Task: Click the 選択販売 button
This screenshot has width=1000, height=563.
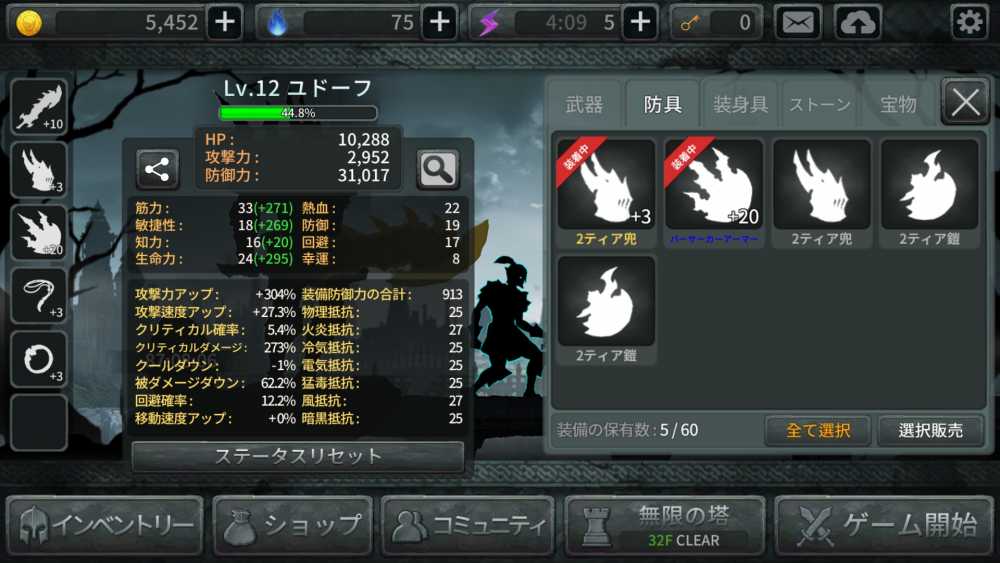Action: pos(930,430)
